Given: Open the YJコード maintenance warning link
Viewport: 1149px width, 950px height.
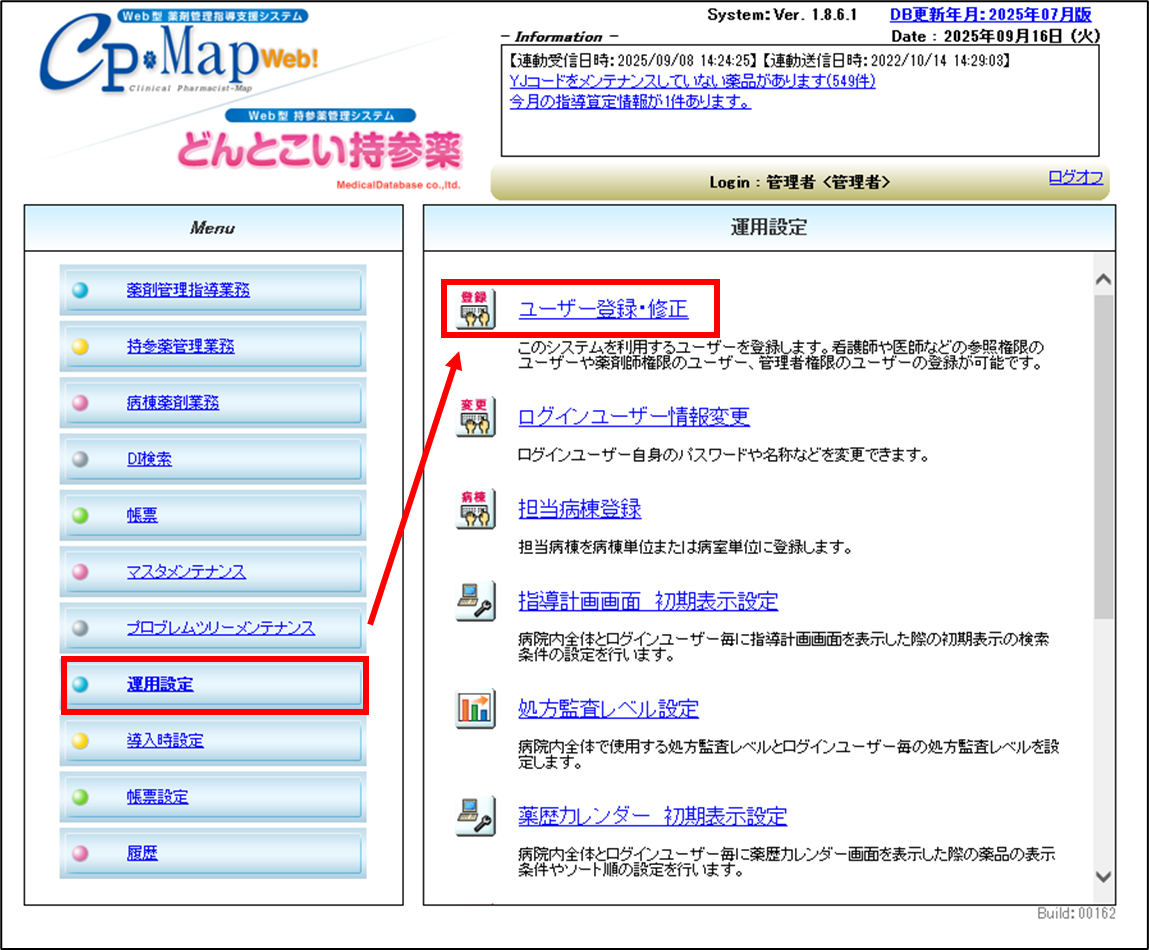Looking at the screenshot, I should click(x=692, y=81).
